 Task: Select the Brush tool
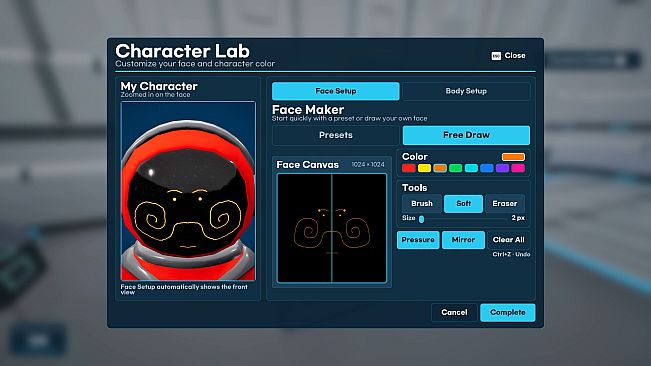[422, 204]
